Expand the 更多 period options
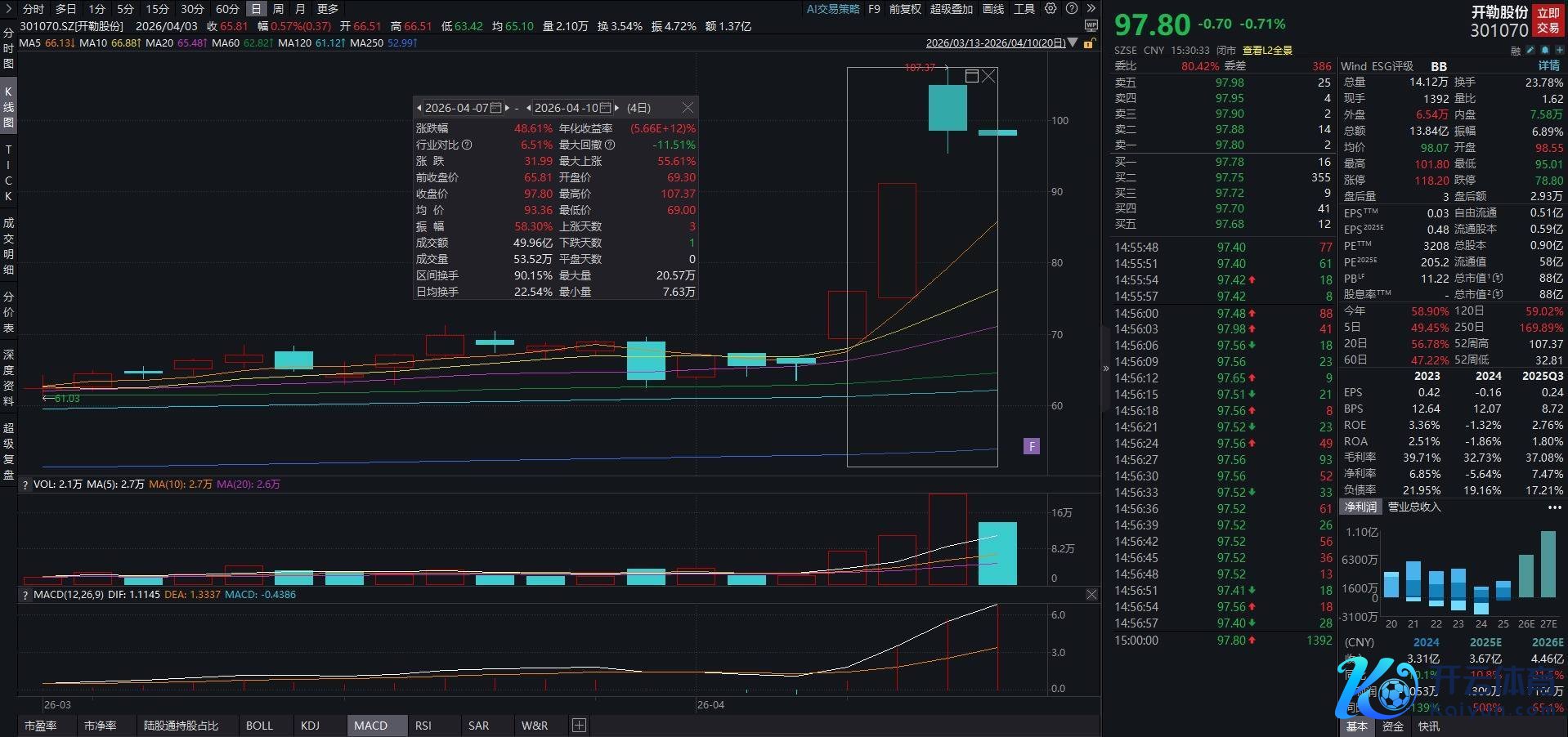Screen dimensions: 1568x737 coord(328,9)
